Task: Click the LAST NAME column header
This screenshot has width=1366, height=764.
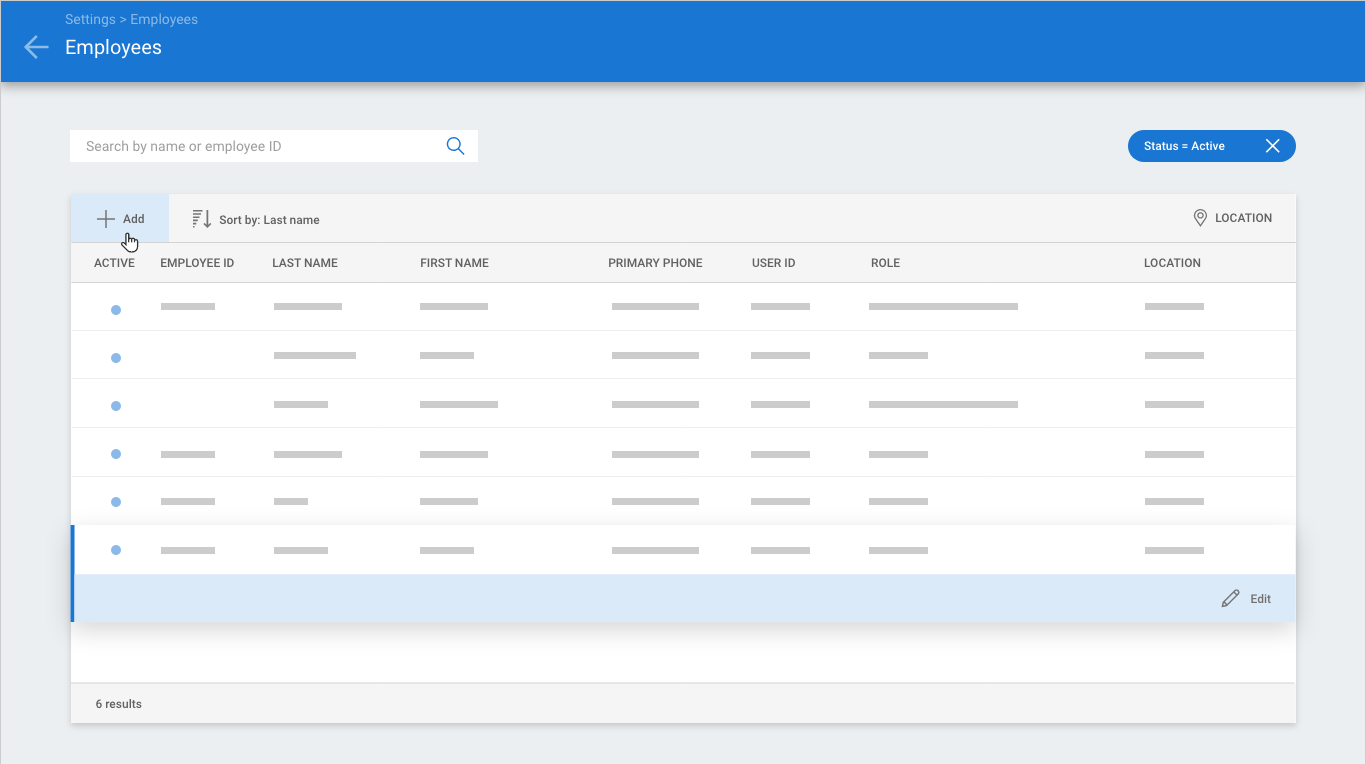Action: coord(305,263)
